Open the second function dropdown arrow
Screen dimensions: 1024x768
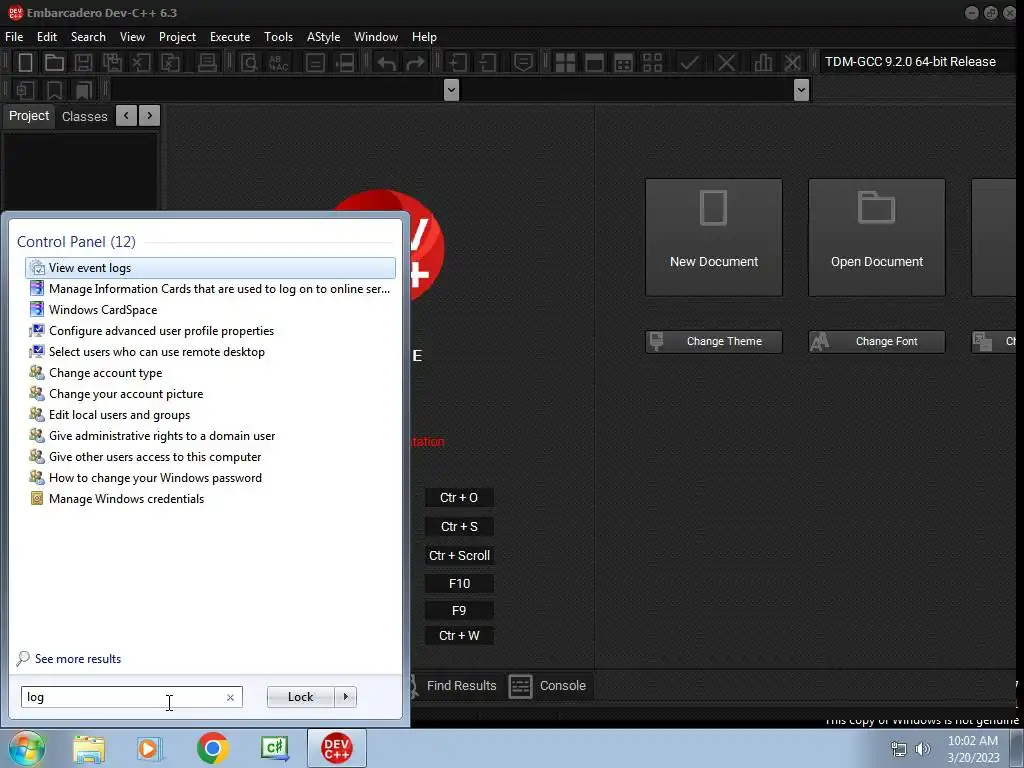pyautogui.click(x=801, y=89)
